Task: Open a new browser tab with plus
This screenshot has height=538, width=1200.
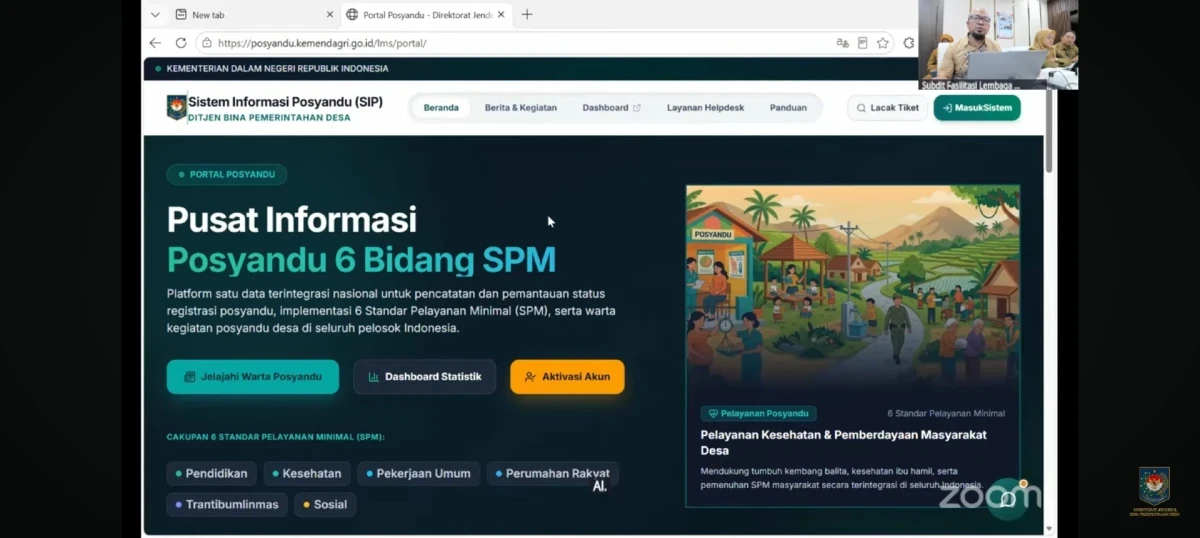Action: (x=527, y=15)
